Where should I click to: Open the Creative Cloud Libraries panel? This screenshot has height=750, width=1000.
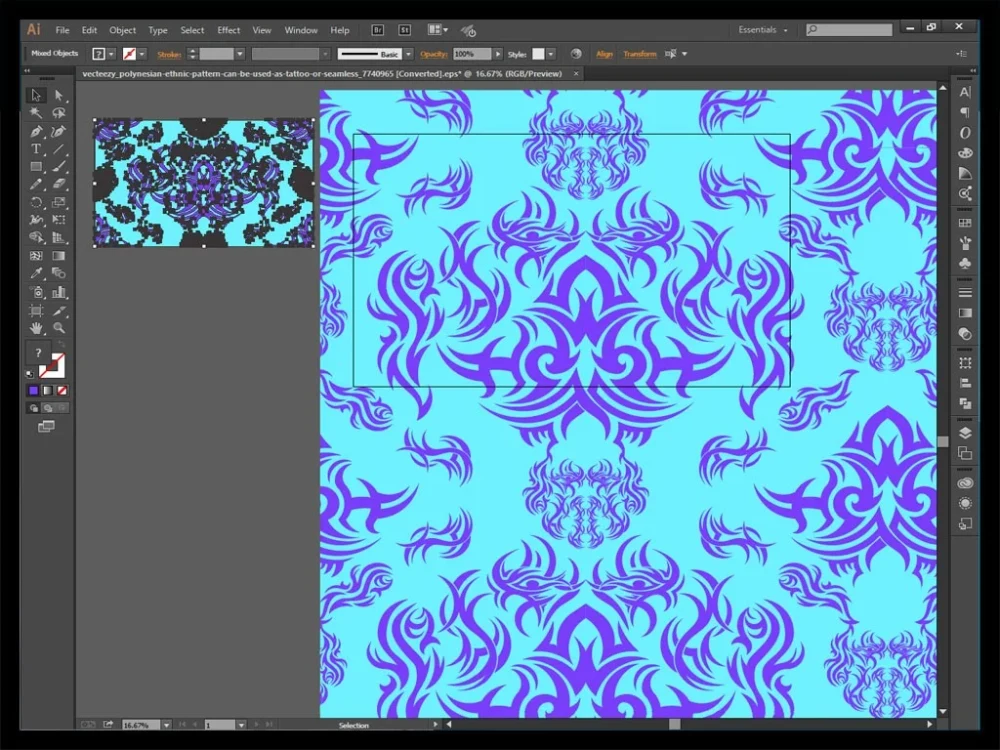[x=965, y=483]
